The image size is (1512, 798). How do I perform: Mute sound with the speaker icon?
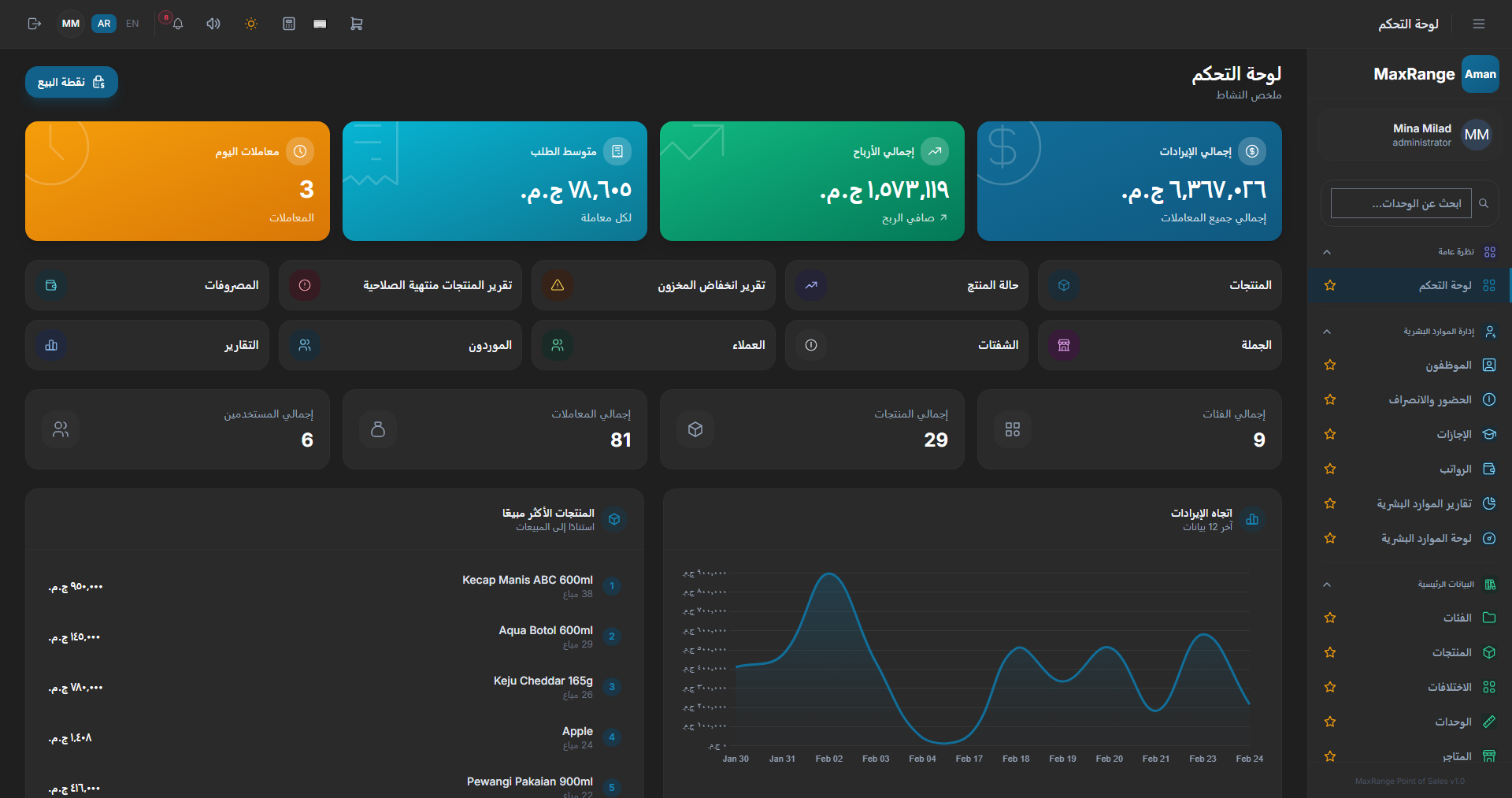click(x=213, y=24)
